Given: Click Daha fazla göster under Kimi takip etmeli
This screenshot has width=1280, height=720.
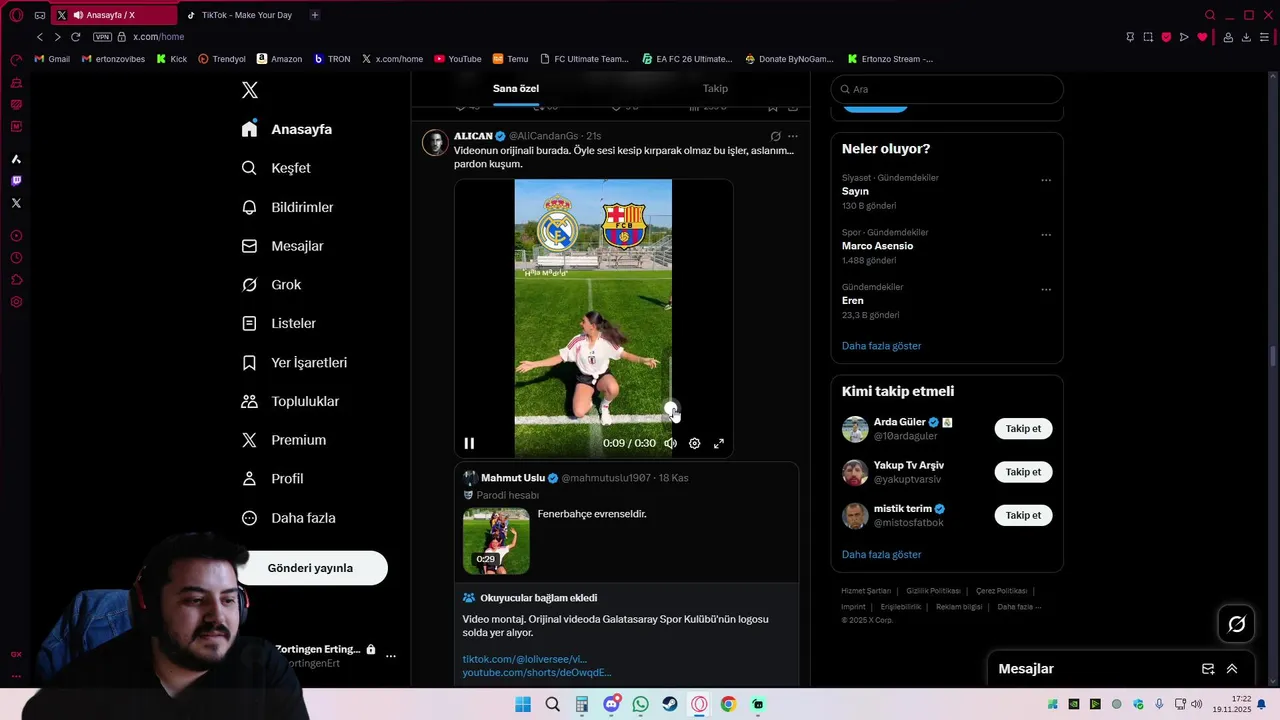Looking at the screenshot, I should point(882,555).
